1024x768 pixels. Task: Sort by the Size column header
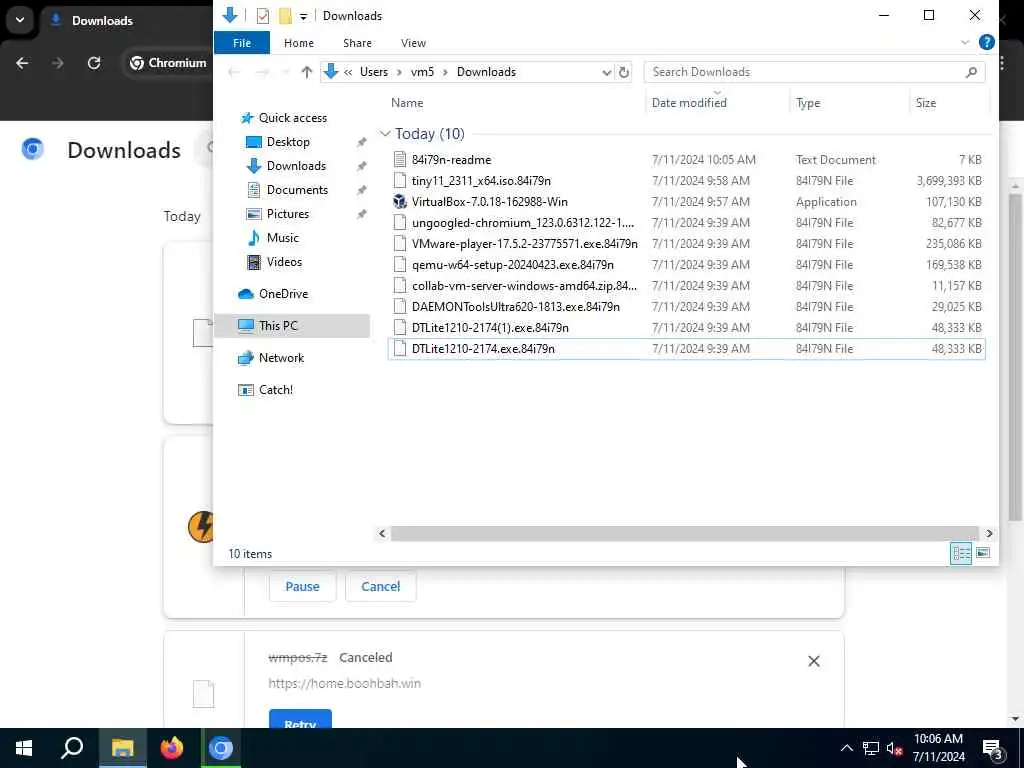925,103
